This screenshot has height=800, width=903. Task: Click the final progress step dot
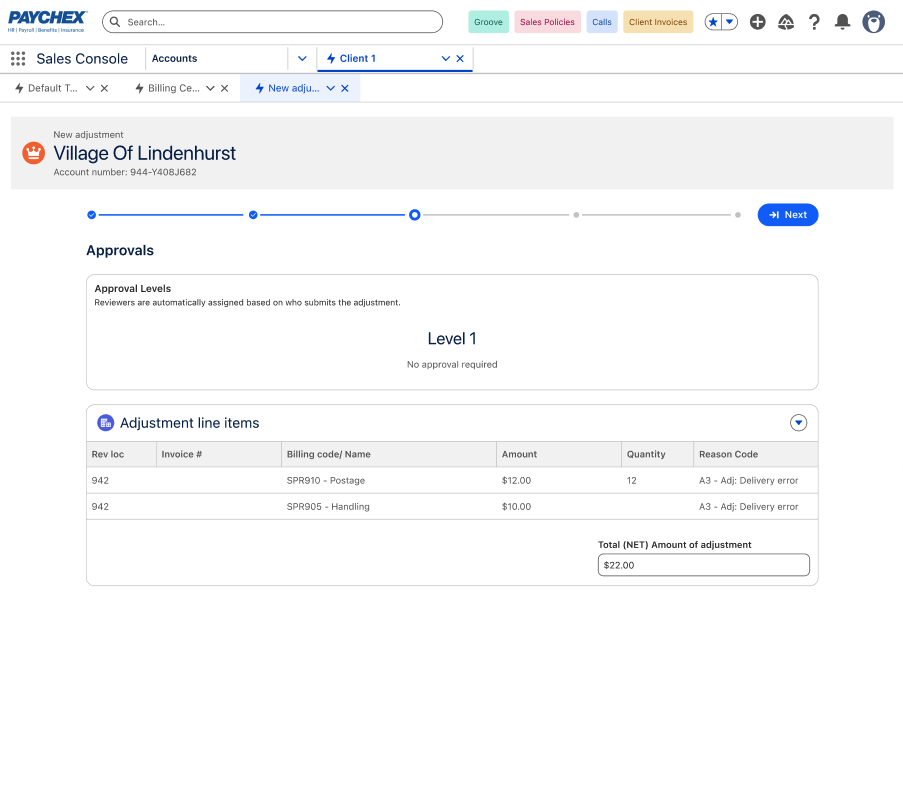pyautogui.click(x=738, y=215)
